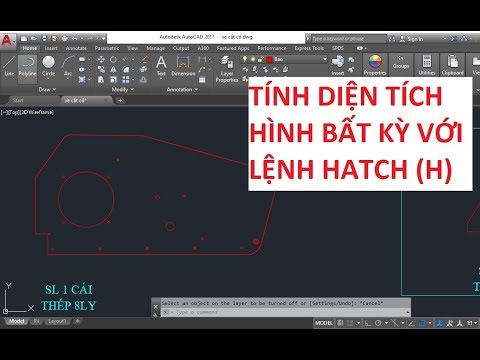Image resolution: width=480 pixels, height=360 pixels.
Task: Click the Copy tool in Modify panel
Action: 101,69
